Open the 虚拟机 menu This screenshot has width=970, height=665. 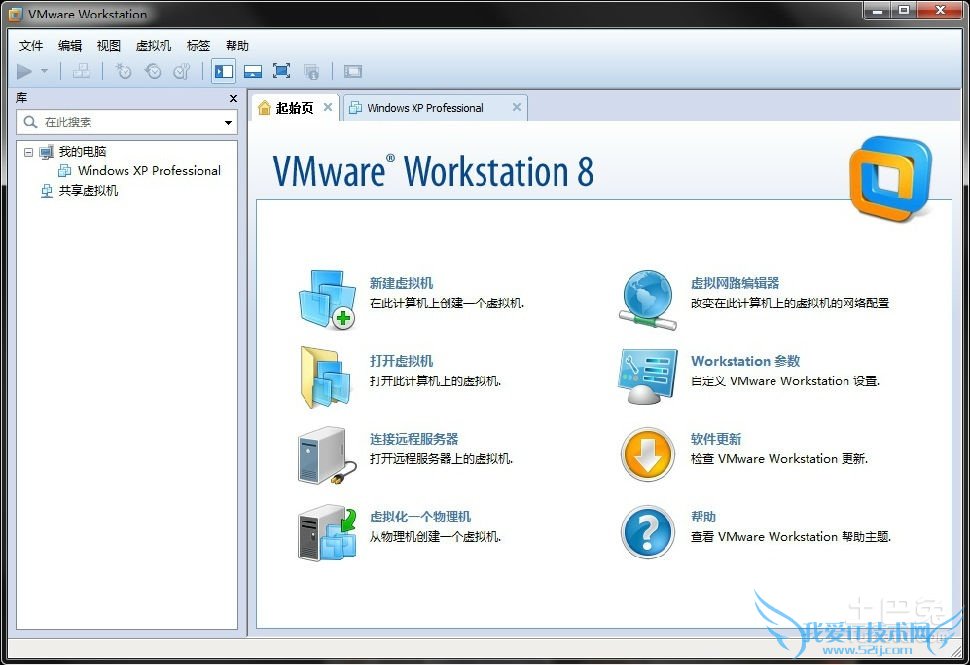[x=153, y=46]
